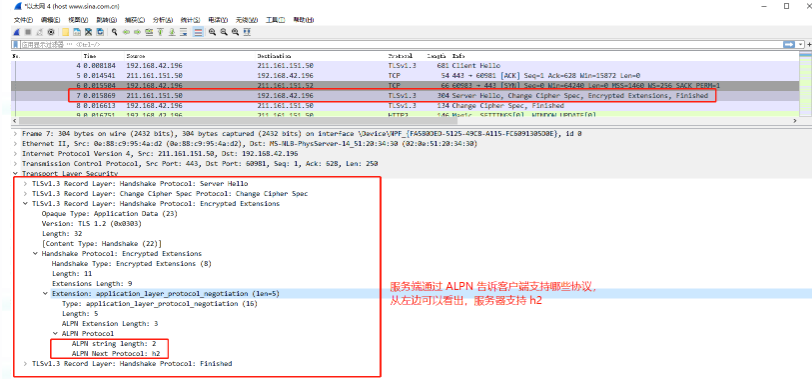Expand the Frame 7 details
812x379 pixels.
click(17, 133)
